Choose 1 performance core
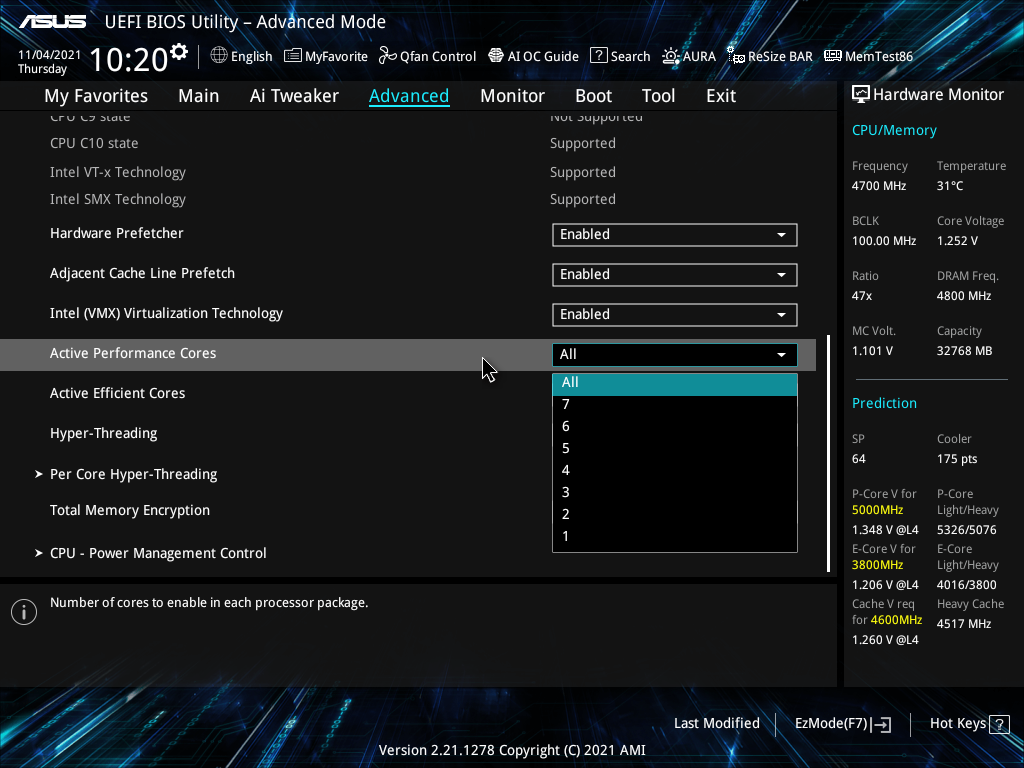This screenshot has height=768, width=1024. [x=675, y=536]
